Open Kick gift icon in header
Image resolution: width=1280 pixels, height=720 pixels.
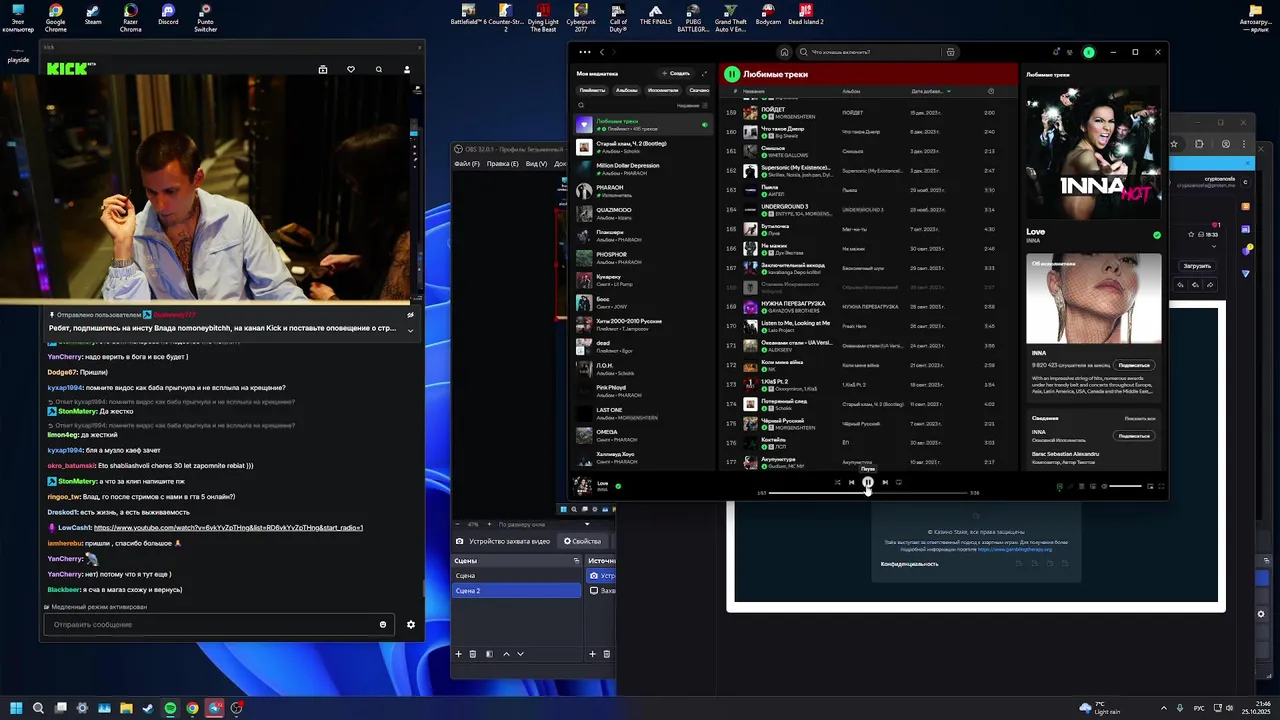coord(323,69)
